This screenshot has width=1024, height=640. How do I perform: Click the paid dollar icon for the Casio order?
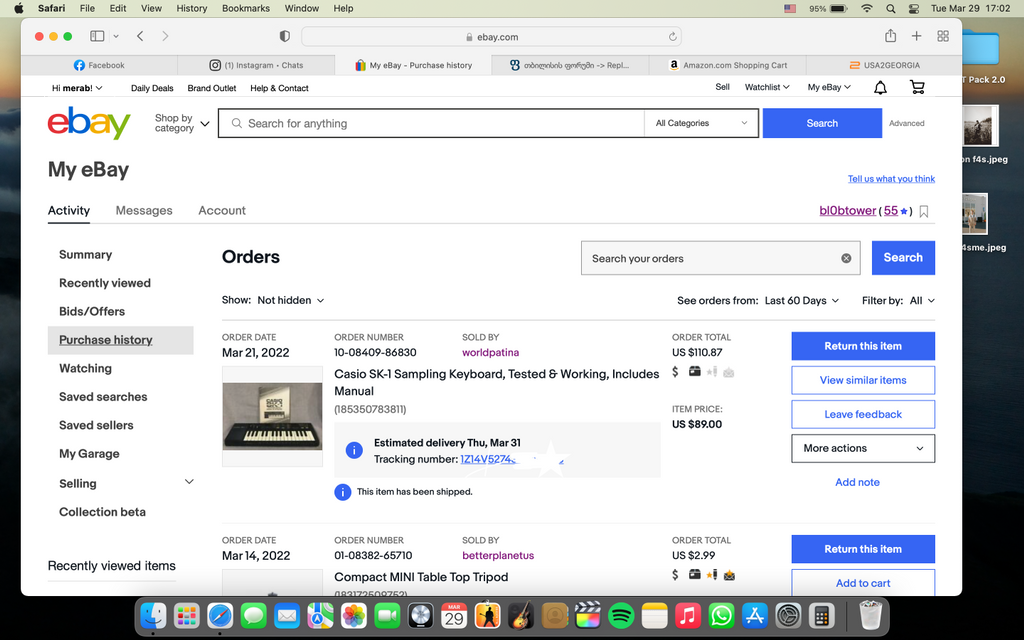[x=675, y=372]
